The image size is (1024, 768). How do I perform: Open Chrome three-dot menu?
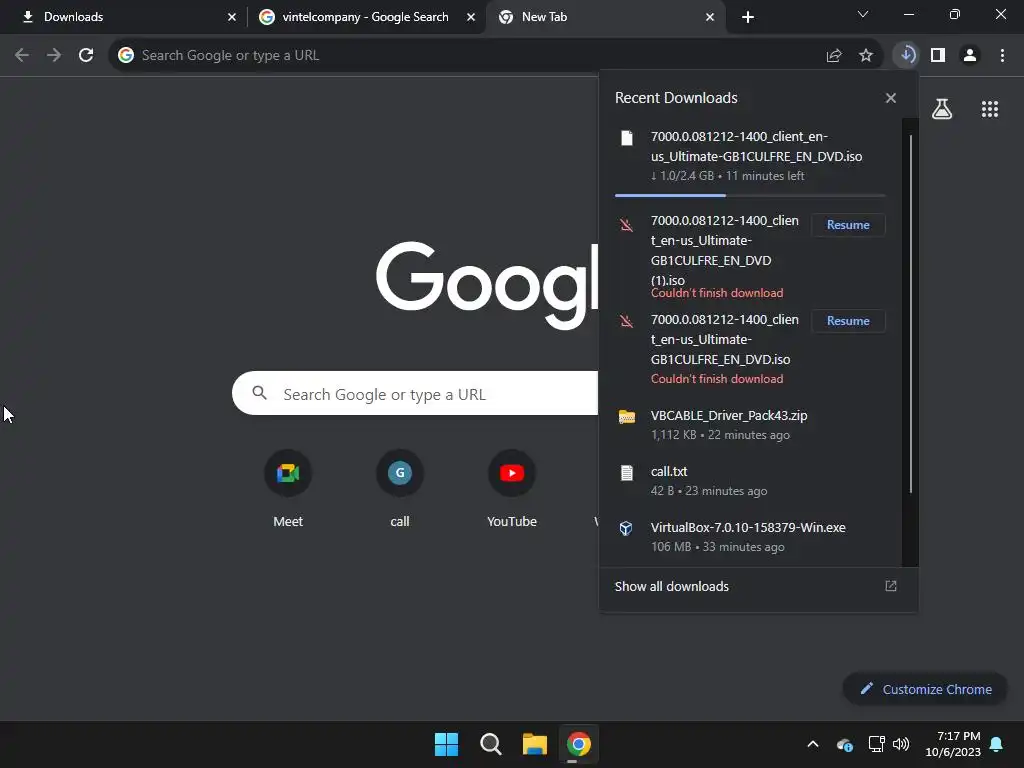click(x=1002, y=56)
